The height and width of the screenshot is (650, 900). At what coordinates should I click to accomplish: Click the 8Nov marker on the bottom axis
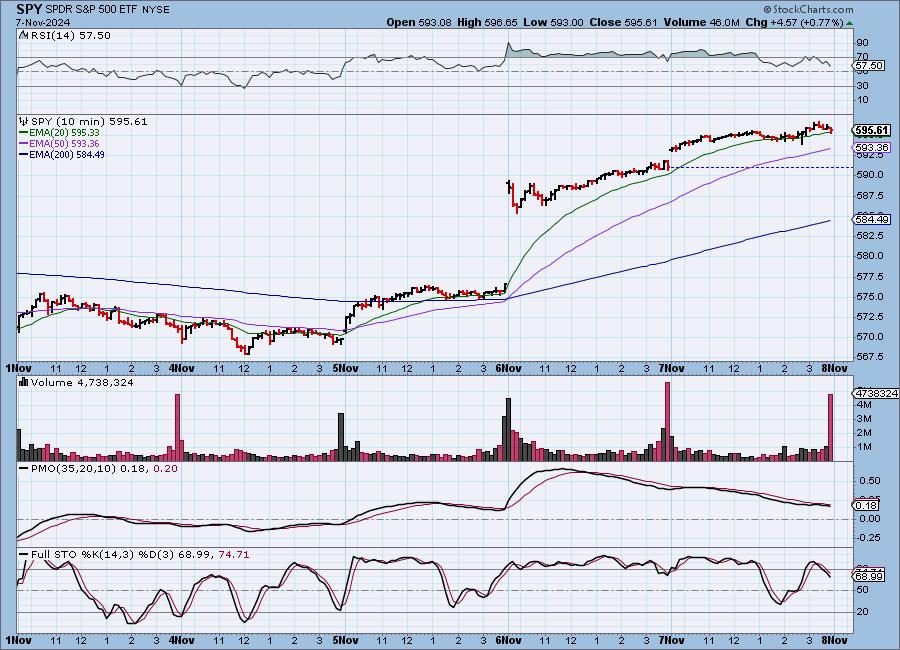(835, 640)
